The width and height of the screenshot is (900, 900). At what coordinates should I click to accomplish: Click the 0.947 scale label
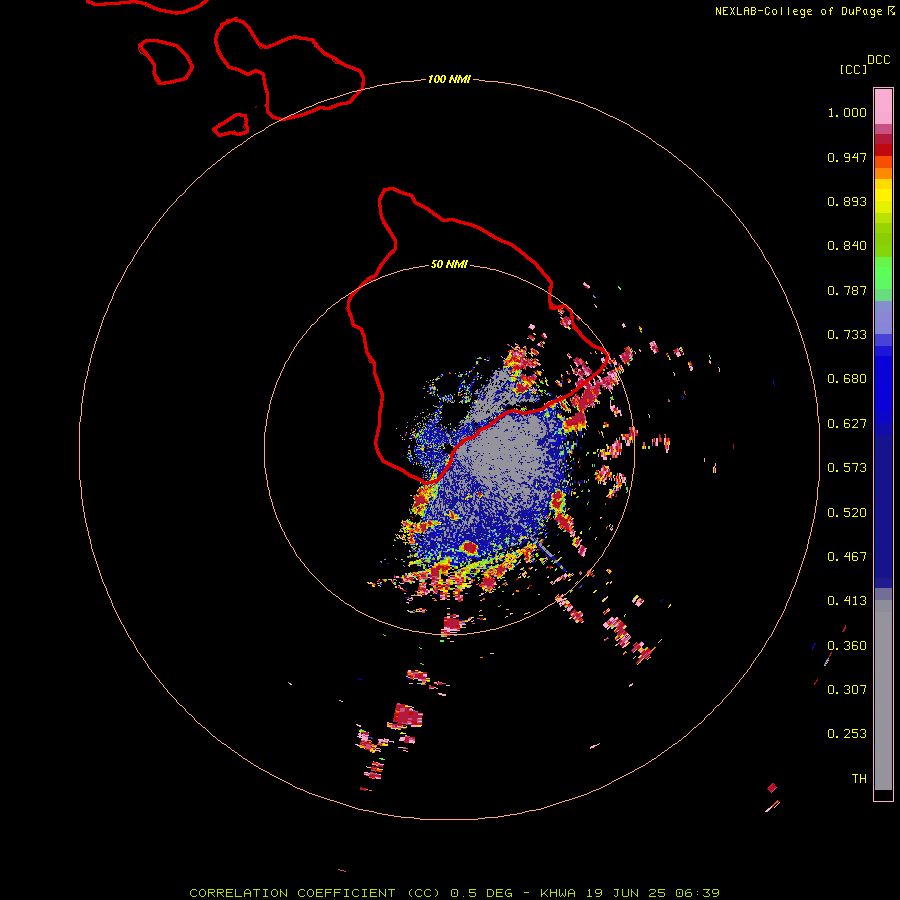(x=847, y=157)
